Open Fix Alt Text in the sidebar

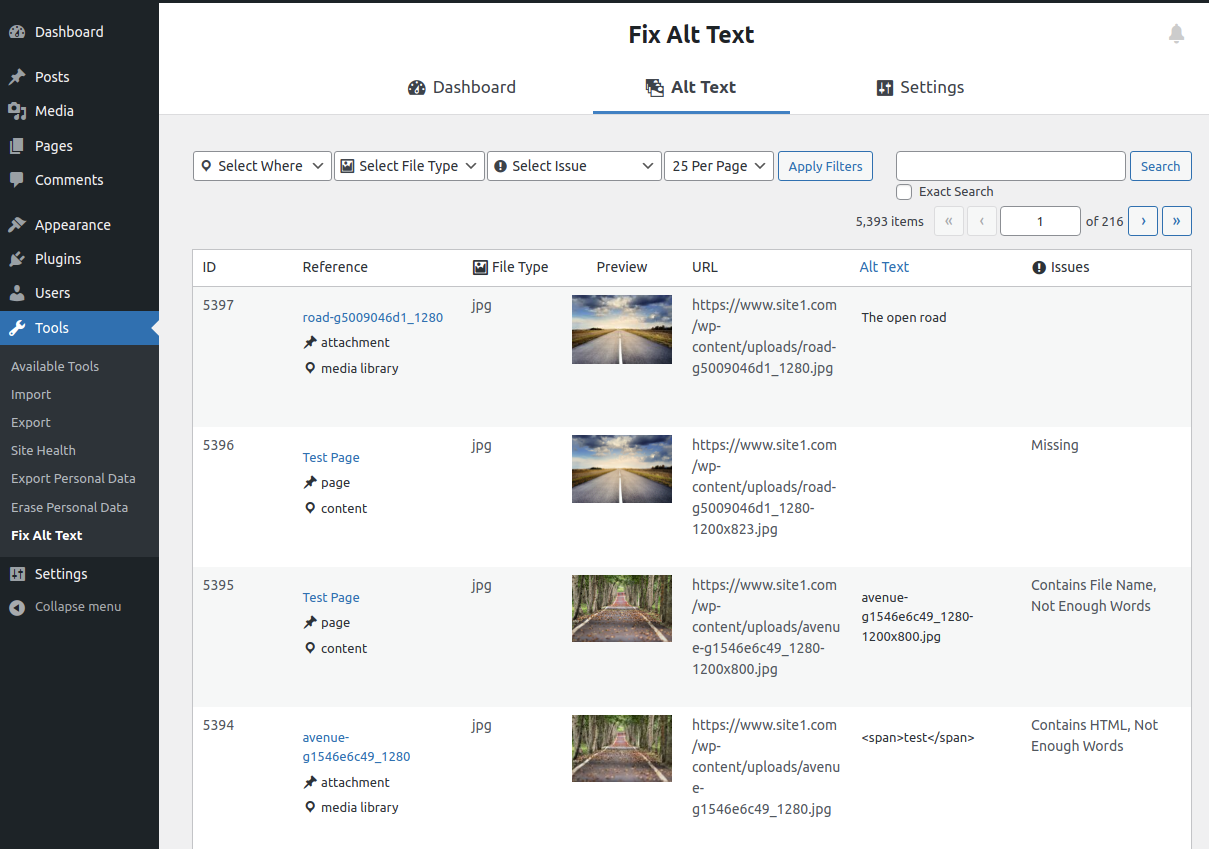(47, 535)
